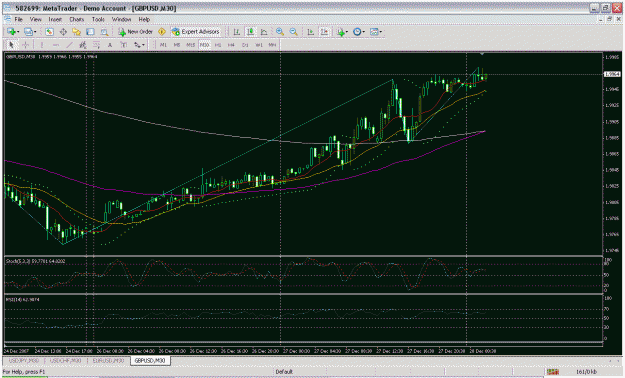Switch timeframe to M15
This screenshot has width=625, height=378.
(191, 45)
